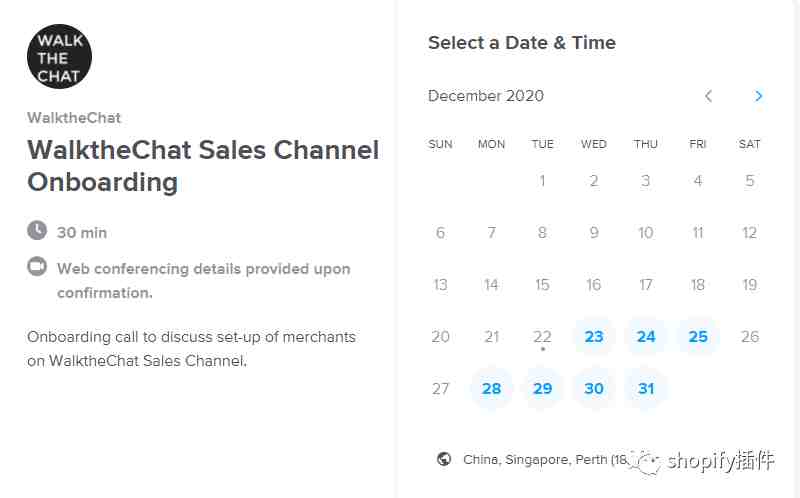
Task: Choose December 29 on the calendar
Action: pos(542,389)
